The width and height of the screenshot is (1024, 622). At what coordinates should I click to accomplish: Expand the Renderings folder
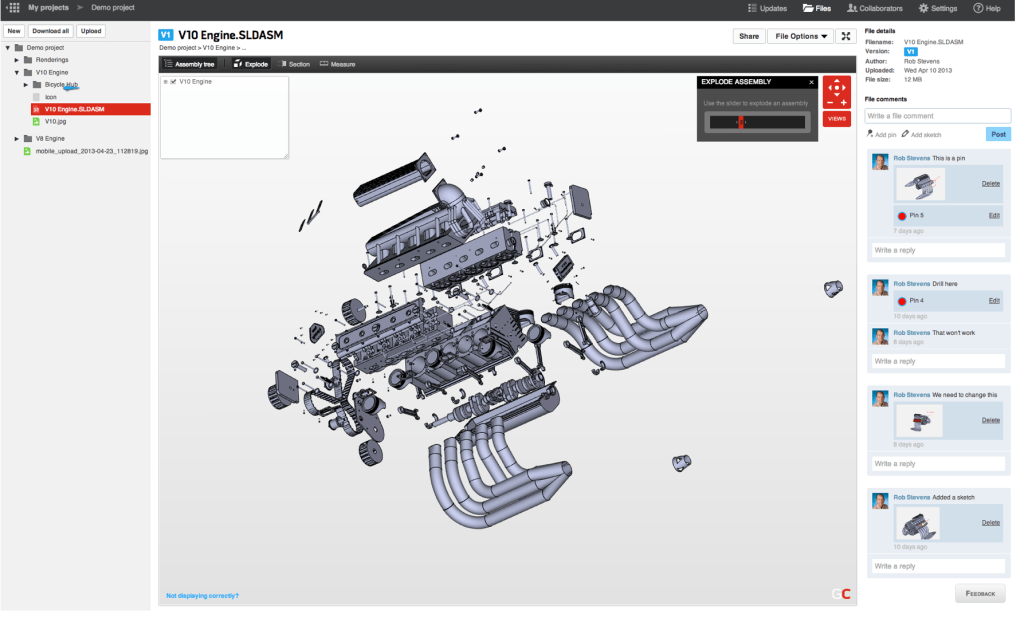click(16, 60)
